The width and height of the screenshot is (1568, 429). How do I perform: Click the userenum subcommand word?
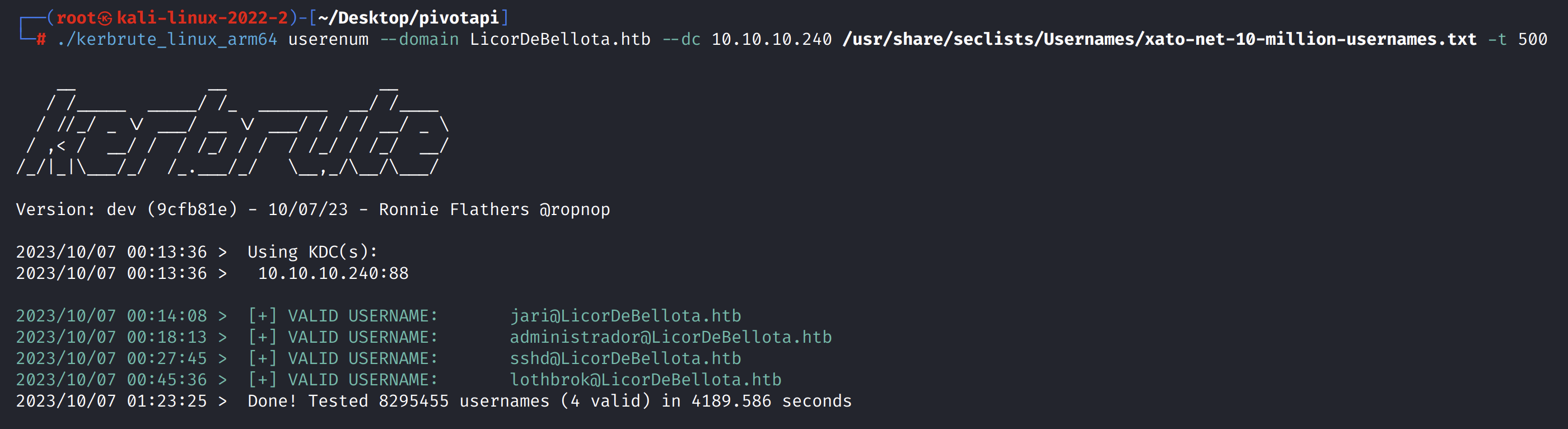[328, 40]
